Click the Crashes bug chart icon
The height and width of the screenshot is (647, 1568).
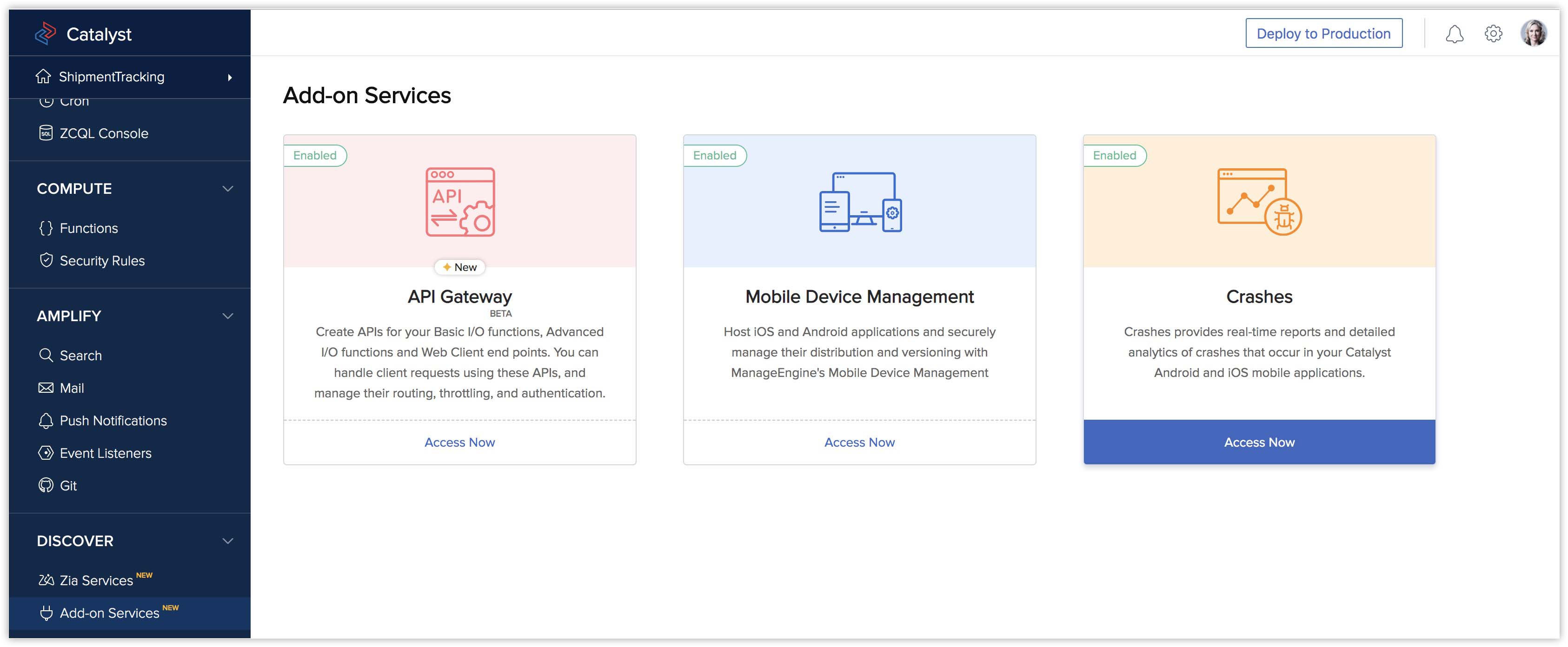[1259, 201]
